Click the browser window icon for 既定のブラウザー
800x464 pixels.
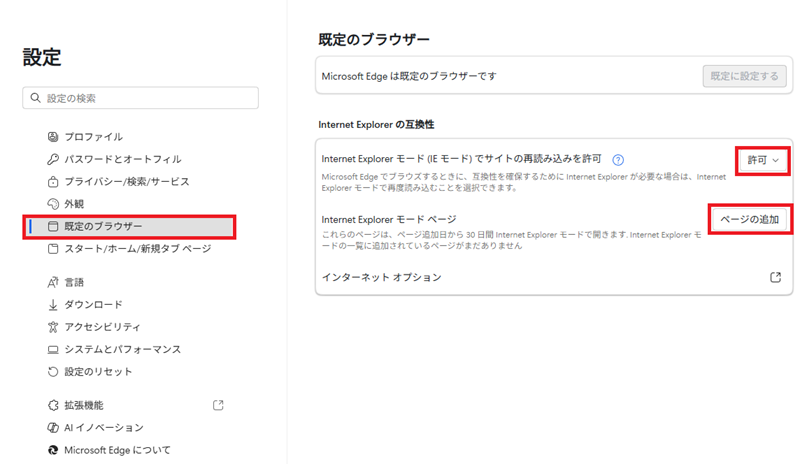53,226
